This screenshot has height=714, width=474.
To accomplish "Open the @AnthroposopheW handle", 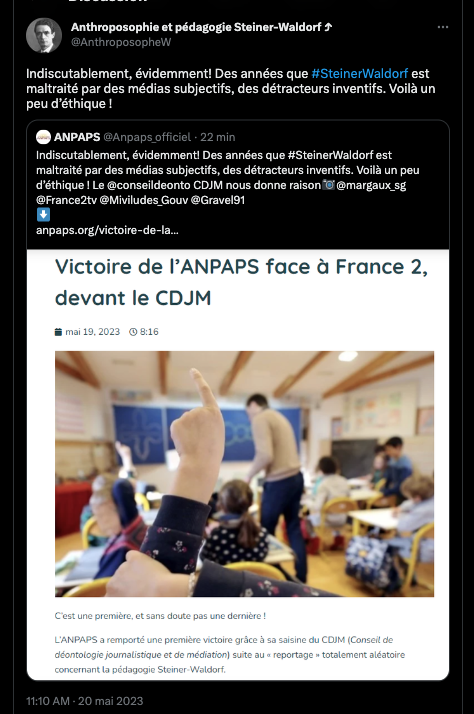I will click(121, 42).
